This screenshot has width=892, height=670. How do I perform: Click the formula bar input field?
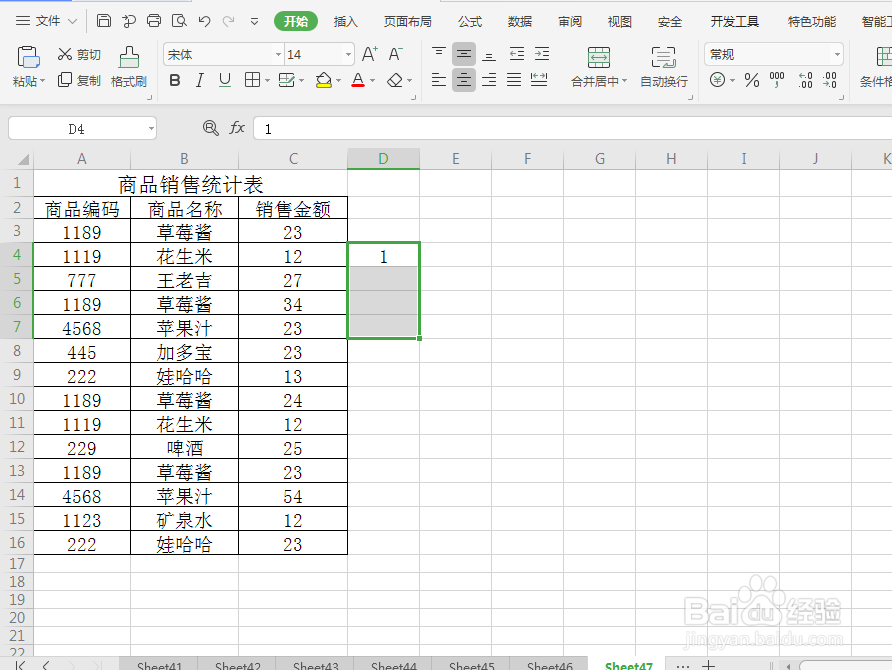click(x=573, y=129)
